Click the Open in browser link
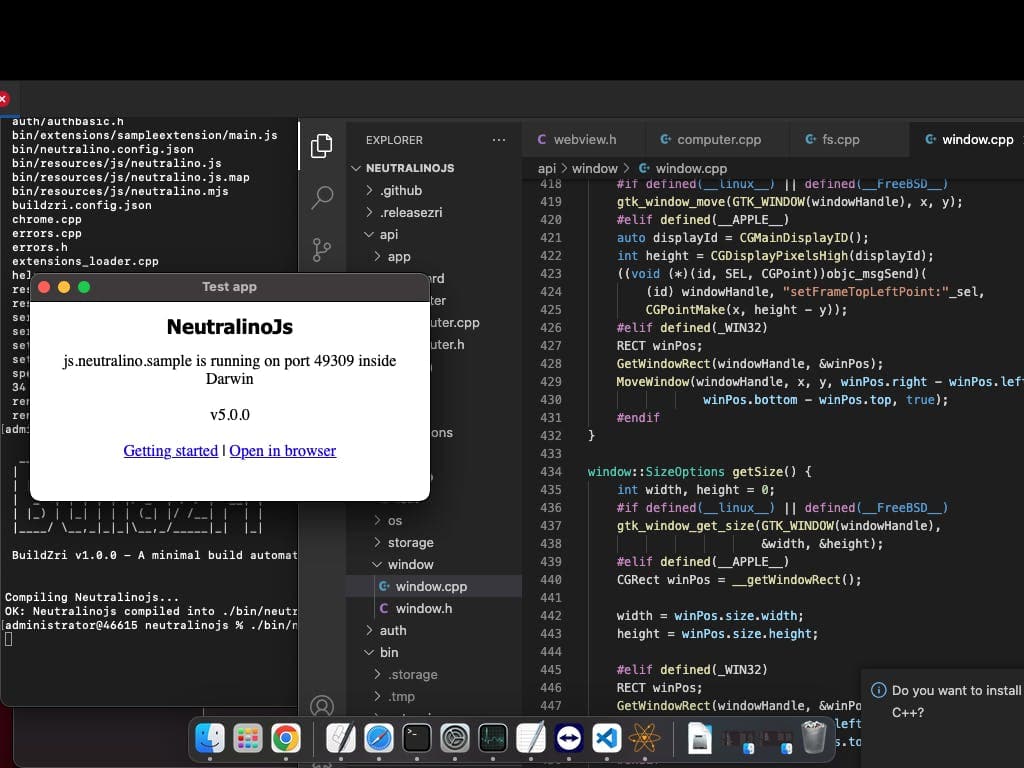The image size is (1024, 768). [282, 451]
